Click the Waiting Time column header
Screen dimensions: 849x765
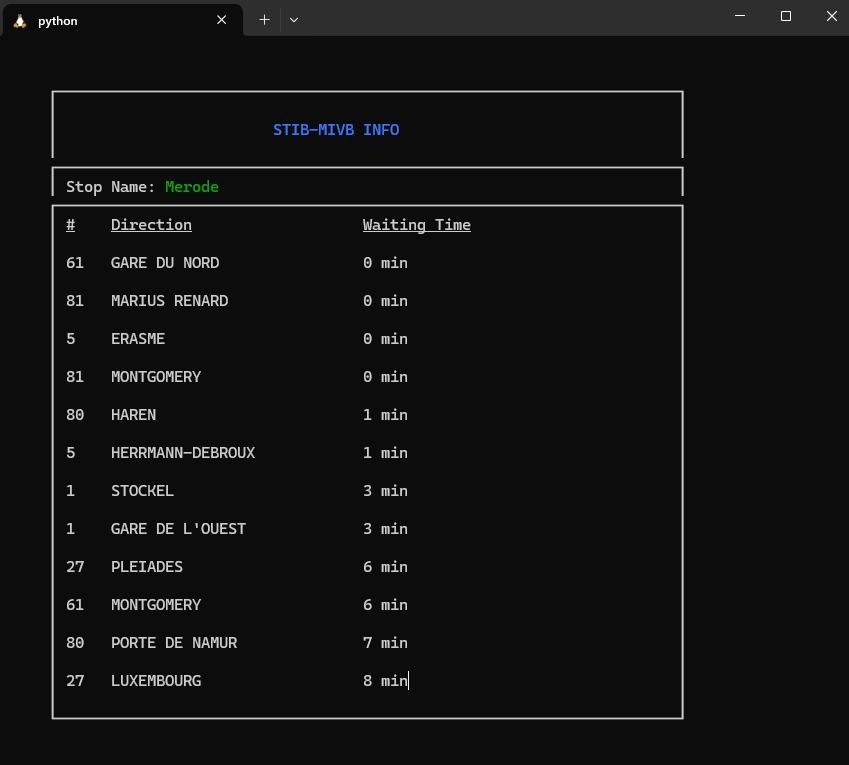coord(416,225)
